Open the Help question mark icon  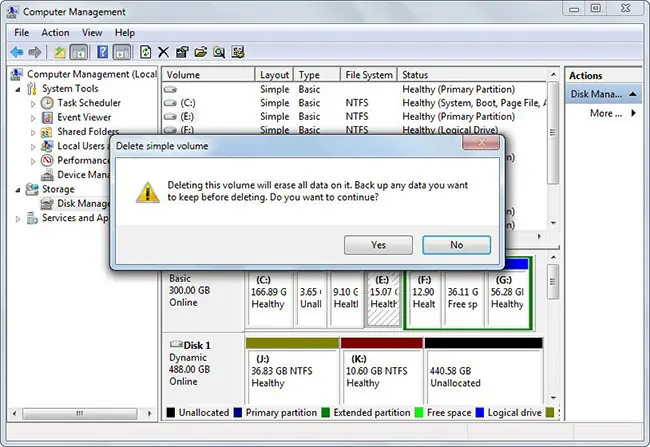102,52
